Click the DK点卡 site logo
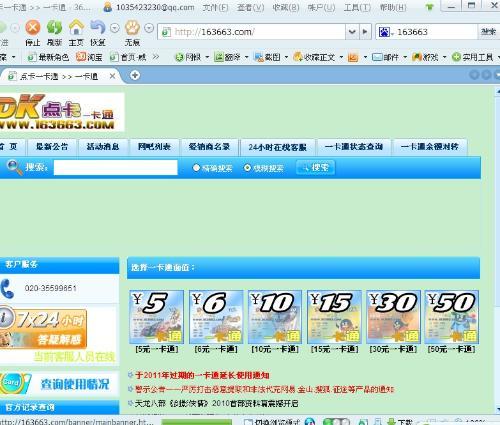 pos(62,112)
